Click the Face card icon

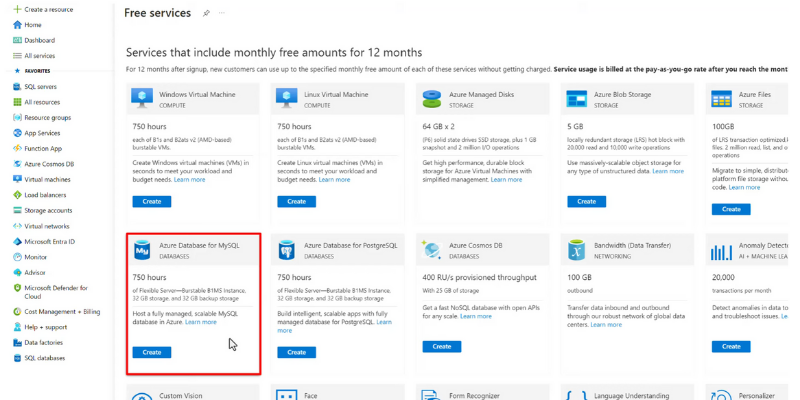(x=287, y=395)
